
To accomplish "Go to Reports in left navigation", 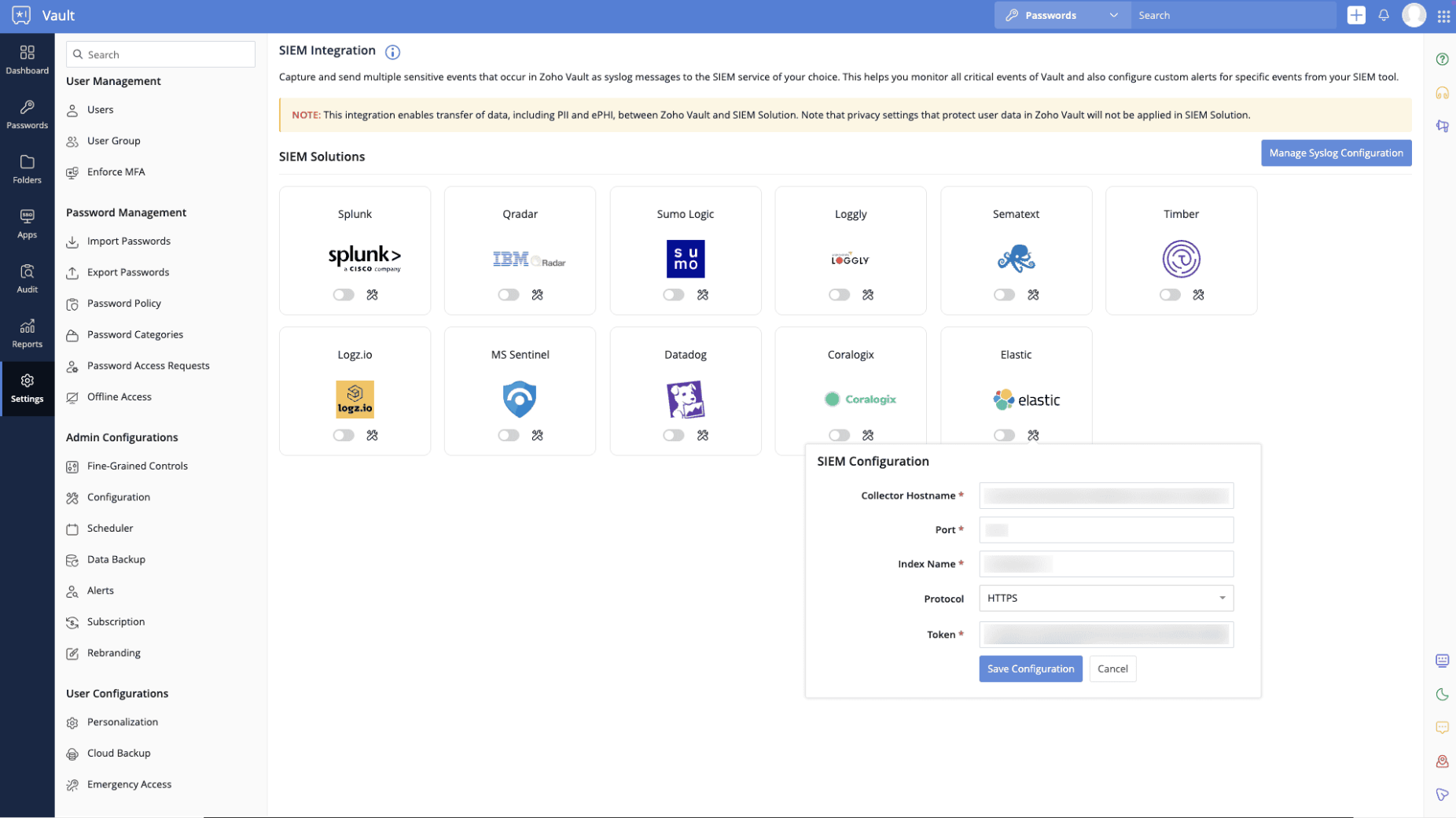I will point(28,333).
